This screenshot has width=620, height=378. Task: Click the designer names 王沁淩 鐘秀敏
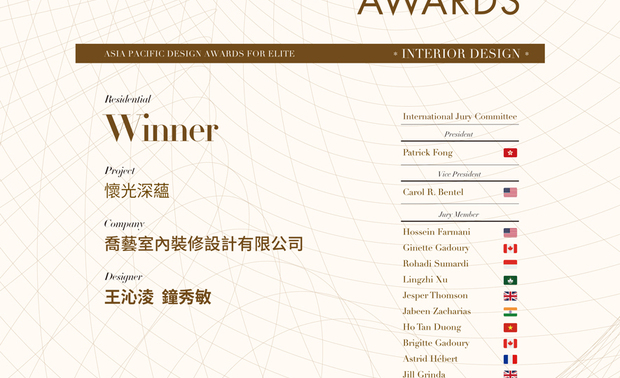click(158, 297)
